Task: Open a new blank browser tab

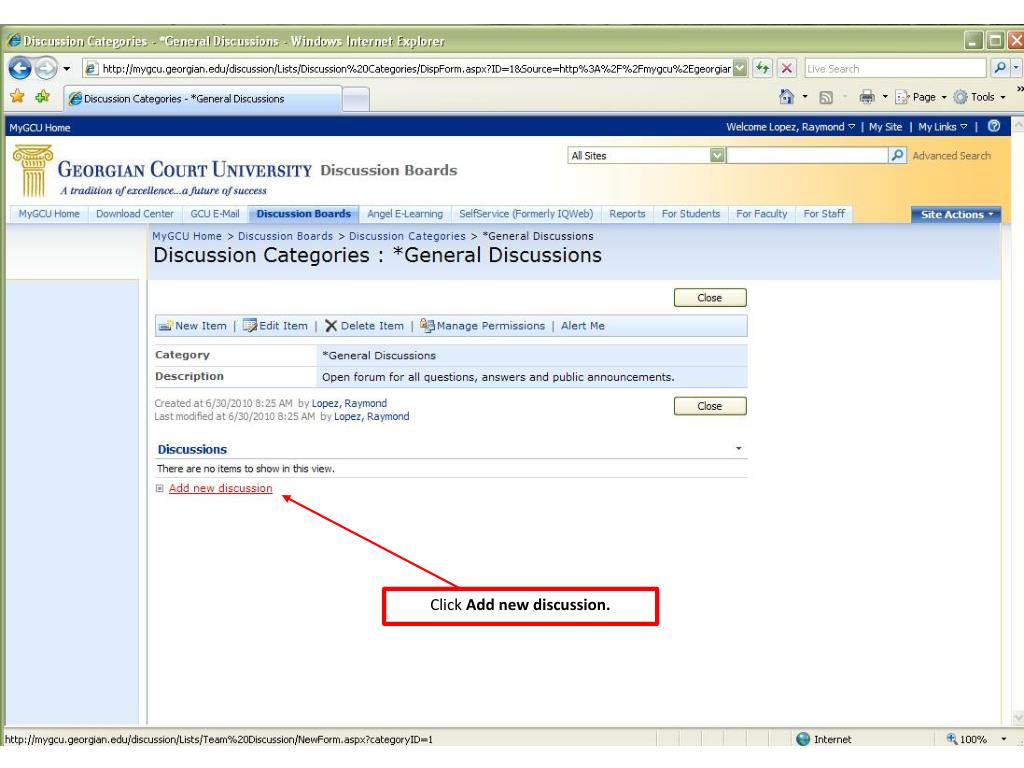Action: (x=356, y=99)
